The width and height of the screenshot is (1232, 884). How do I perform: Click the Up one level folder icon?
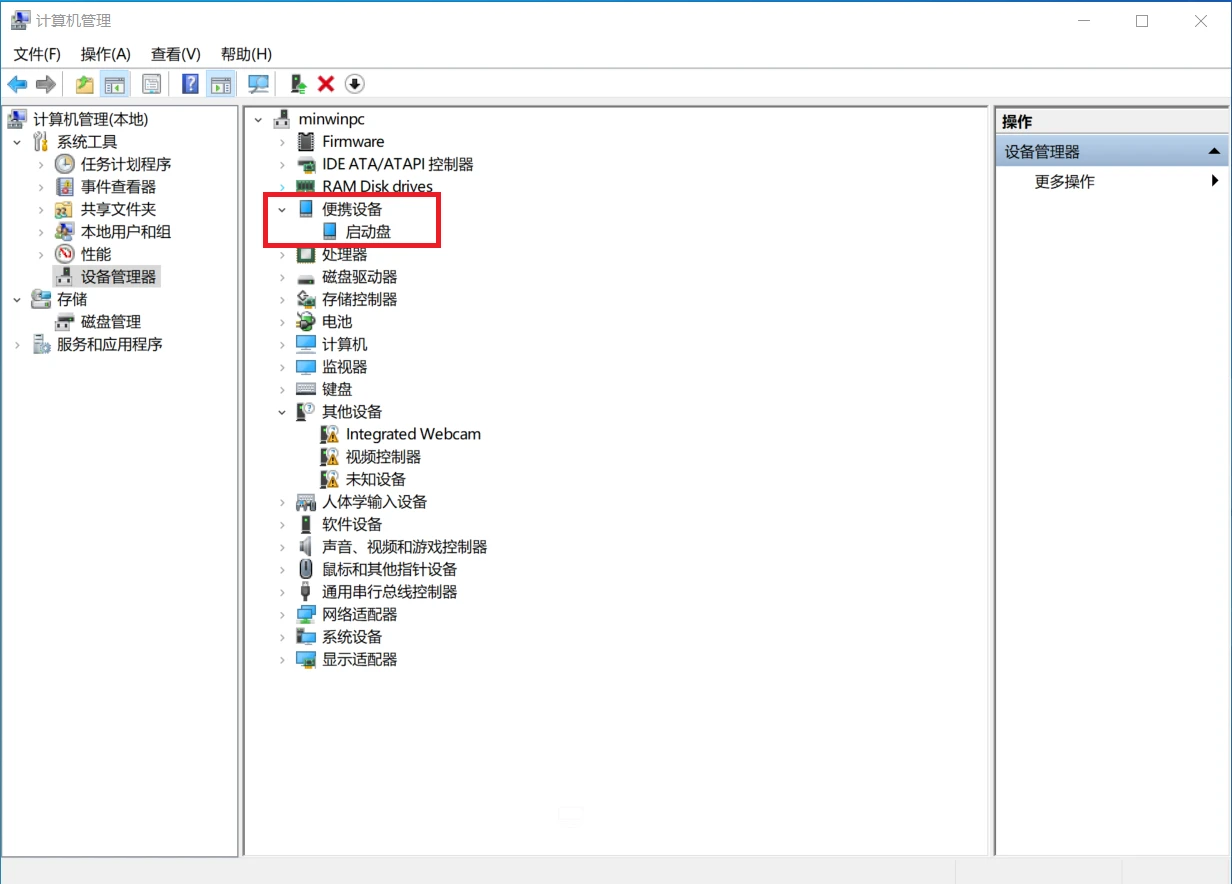coord(85,84)
